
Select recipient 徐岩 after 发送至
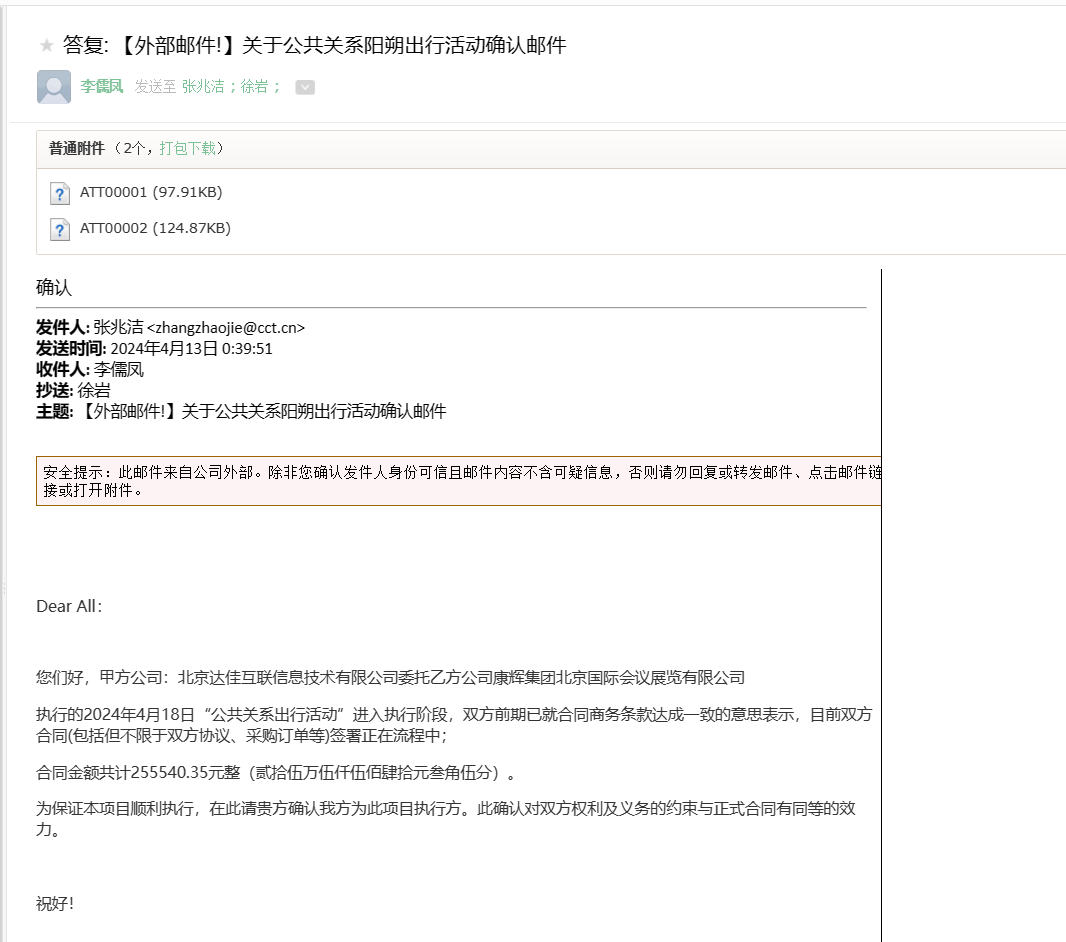(254, 87)
